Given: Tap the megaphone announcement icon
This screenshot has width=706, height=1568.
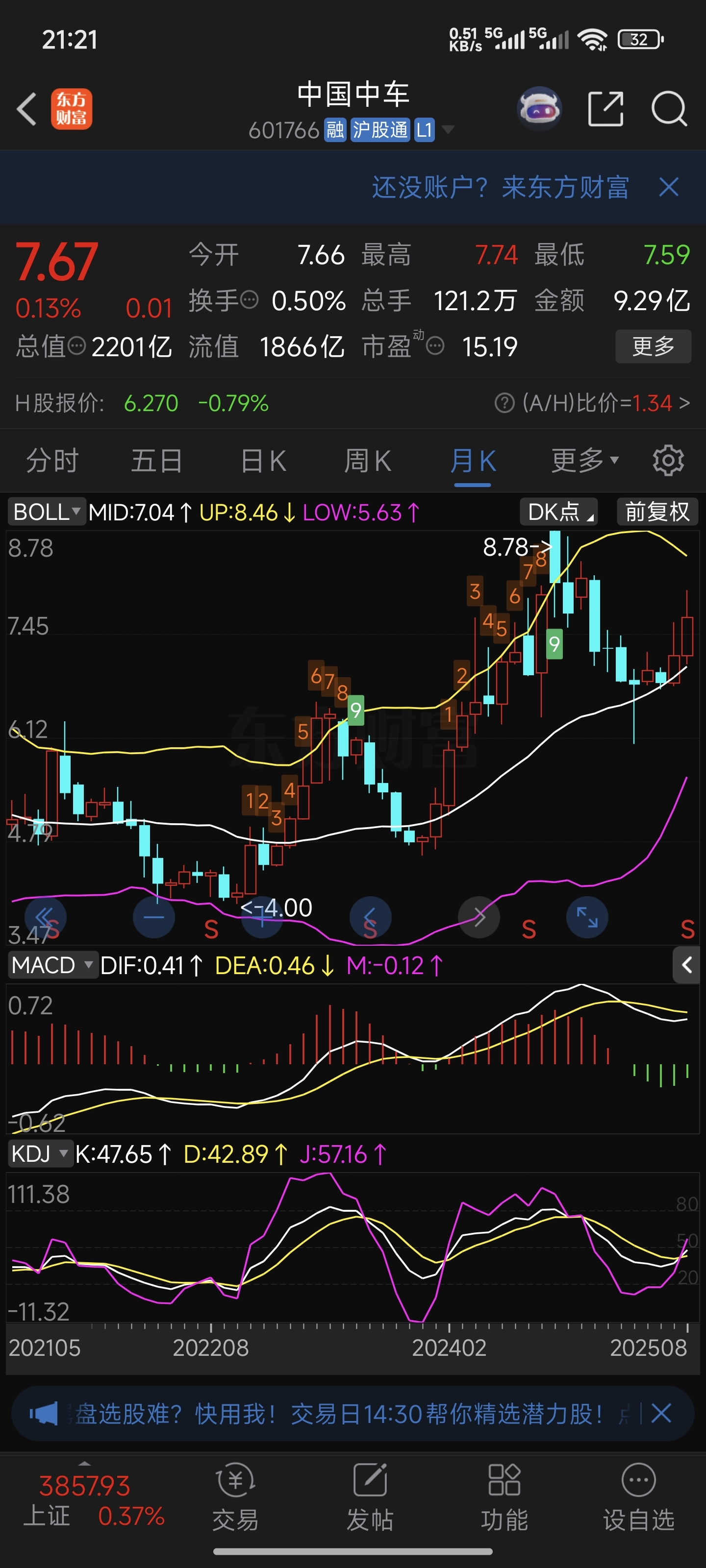Looking at the screenshot, I should click(44, 1413).
